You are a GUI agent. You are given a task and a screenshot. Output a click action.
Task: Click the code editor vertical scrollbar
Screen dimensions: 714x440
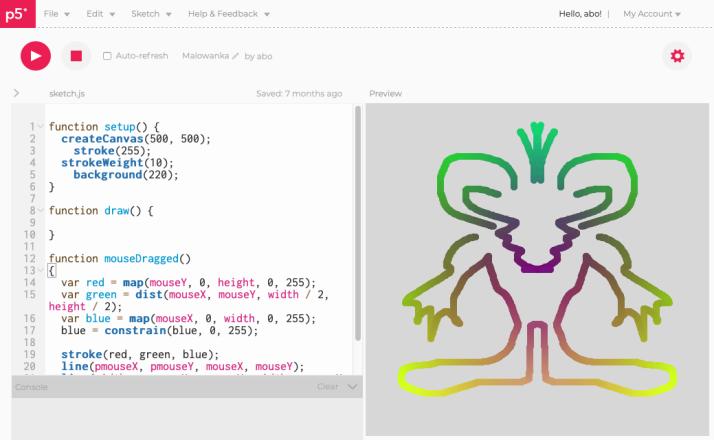(x=358, y=223)
